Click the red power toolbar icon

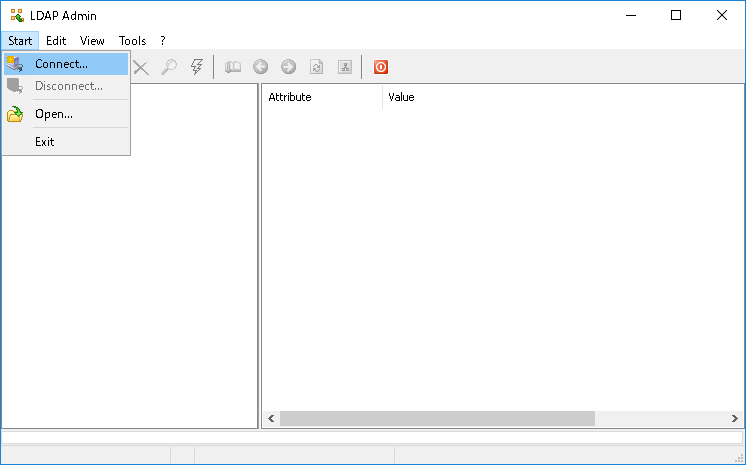381,67
